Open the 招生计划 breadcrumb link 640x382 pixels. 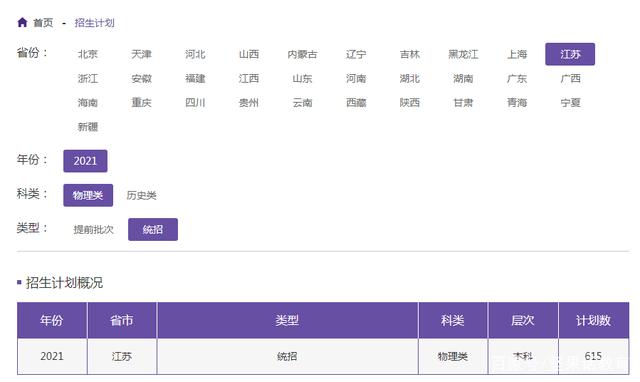(94, 23)
